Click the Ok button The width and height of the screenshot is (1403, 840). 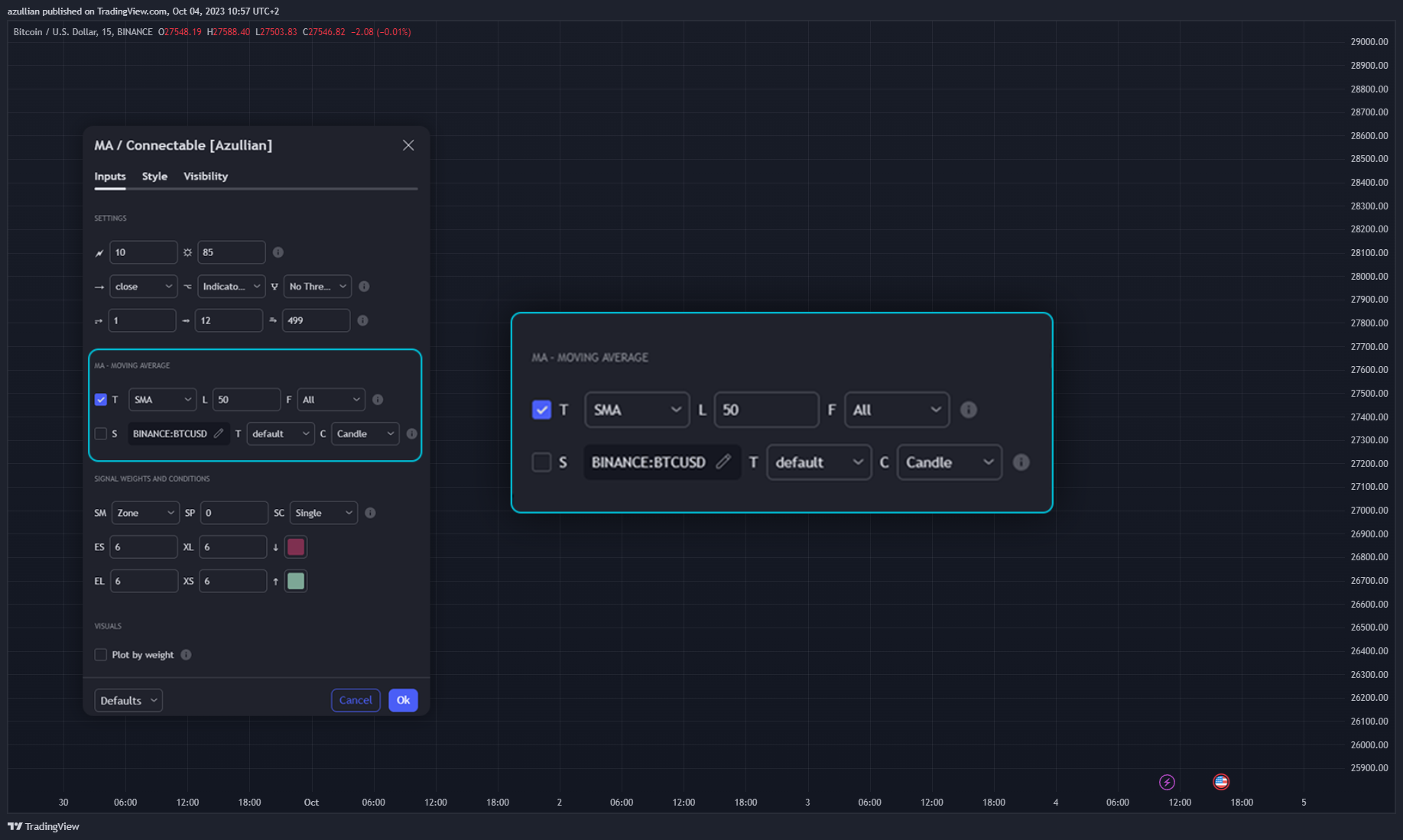click(x=403, y=700)
